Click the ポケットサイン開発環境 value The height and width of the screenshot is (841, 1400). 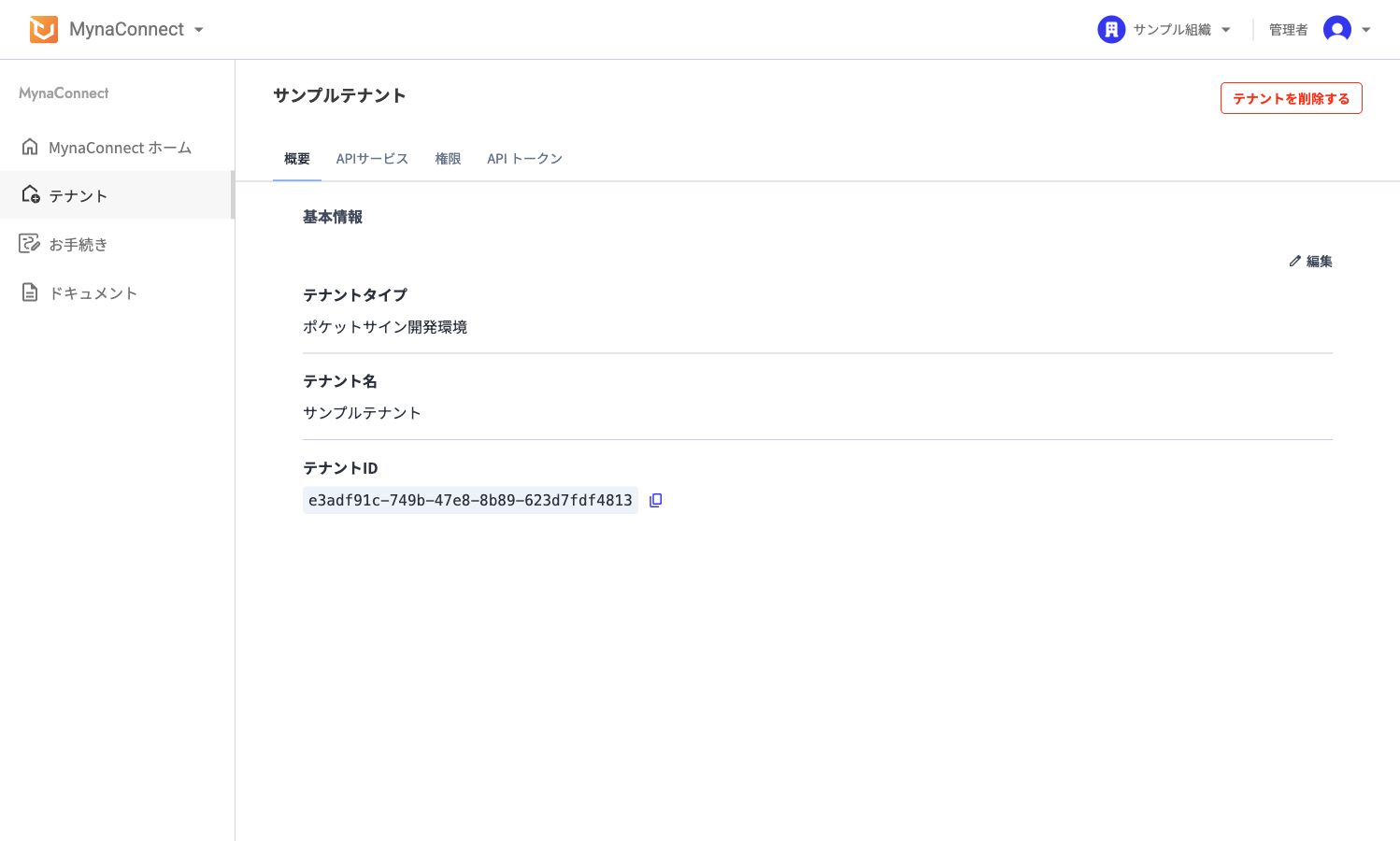click(x=385, y=327)
